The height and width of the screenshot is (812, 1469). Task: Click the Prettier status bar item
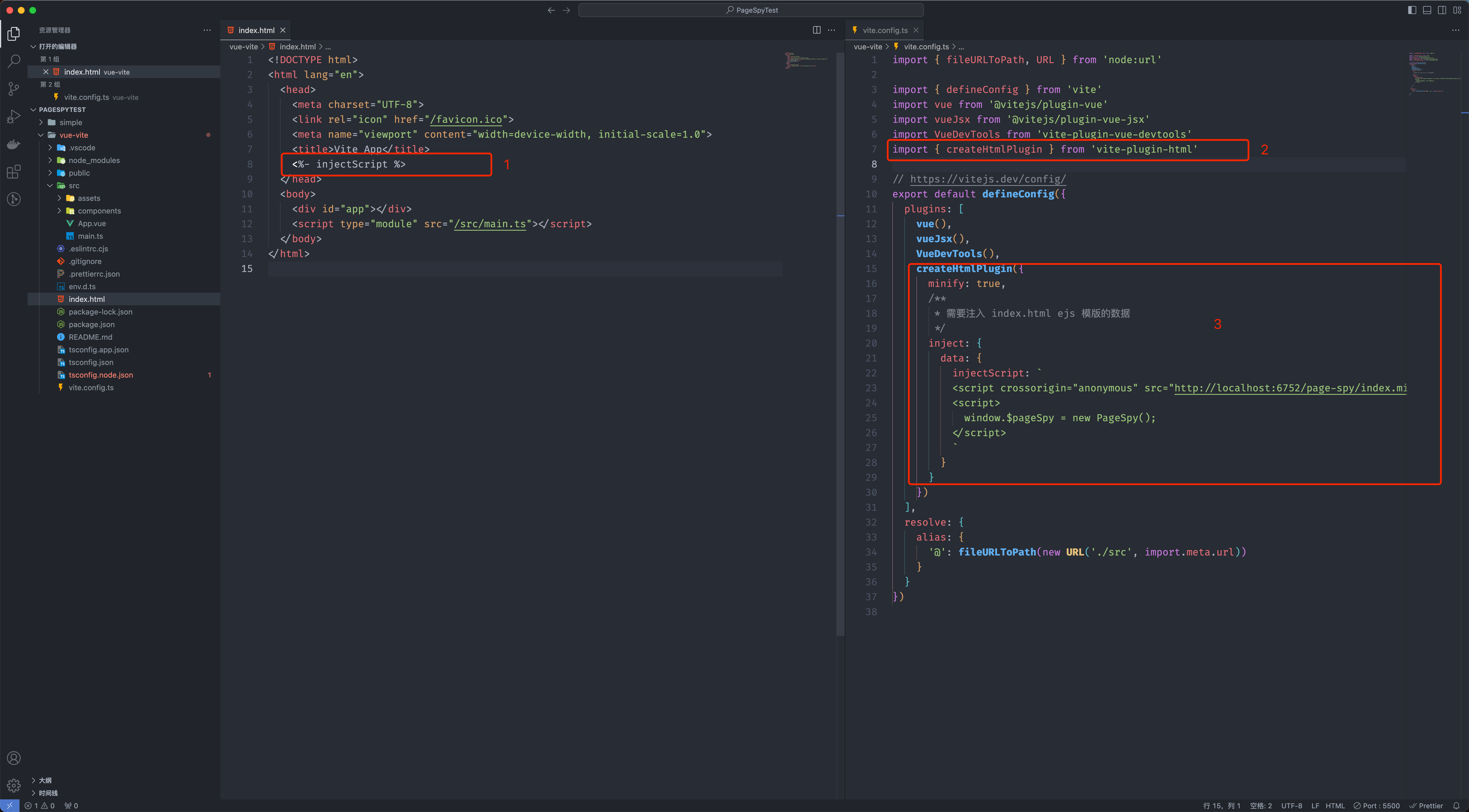tap(1426, 806)
